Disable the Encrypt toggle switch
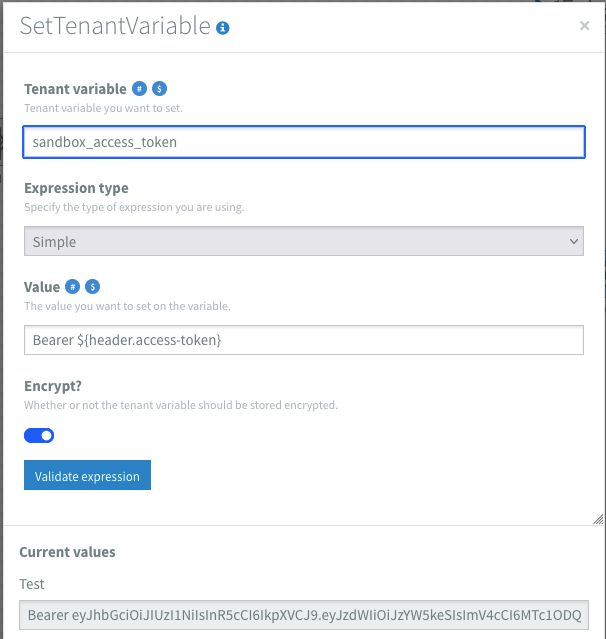 (x=39, y=435)
